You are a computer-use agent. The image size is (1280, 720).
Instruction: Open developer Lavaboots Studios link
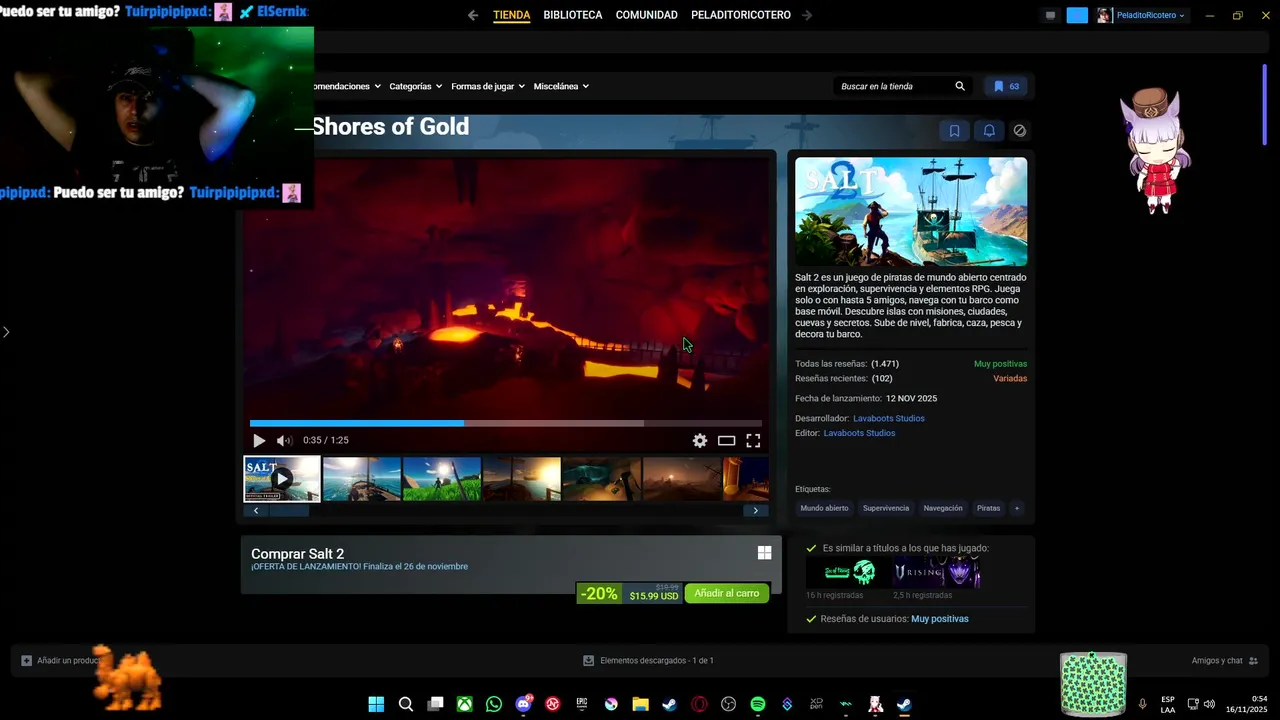[x=888, y=418]
